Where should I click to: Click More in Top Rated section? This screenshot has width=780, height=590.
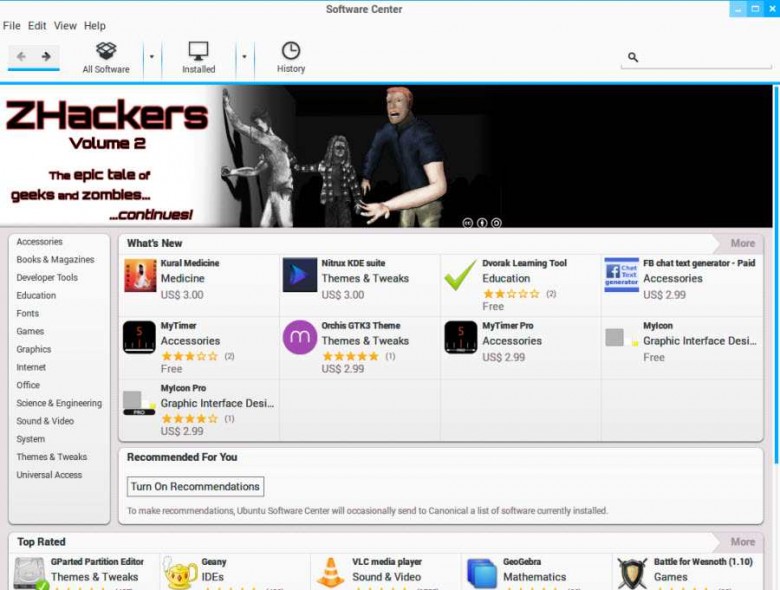[743, 542]
